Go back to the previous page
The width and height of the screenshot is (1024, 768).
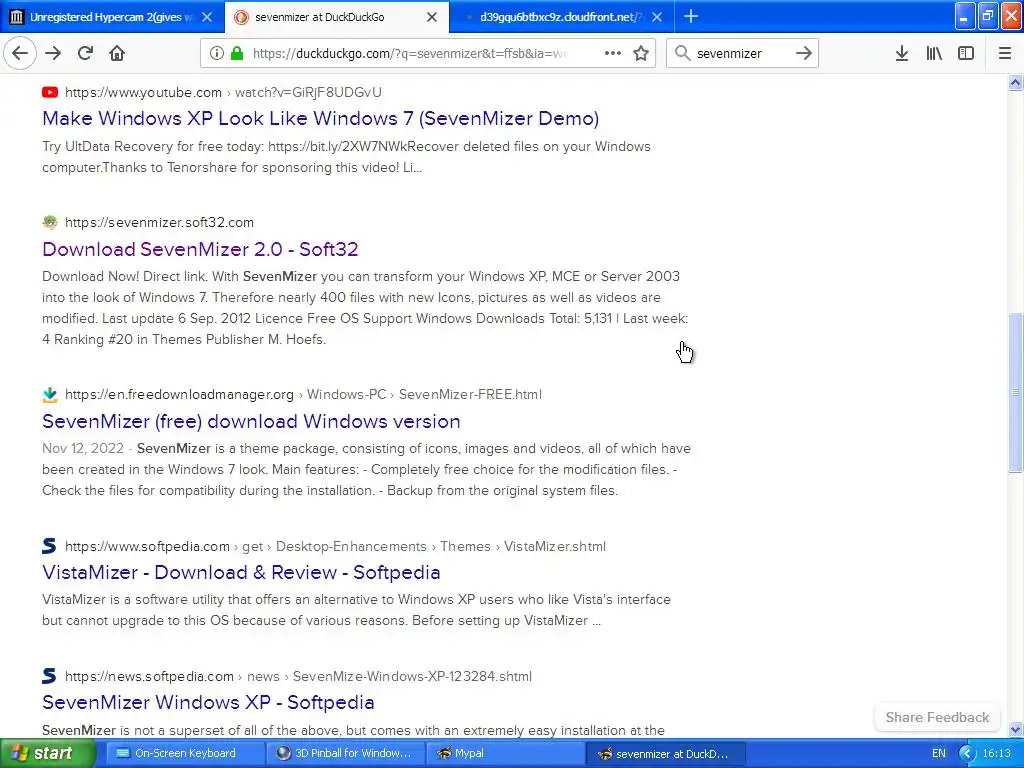20,53
